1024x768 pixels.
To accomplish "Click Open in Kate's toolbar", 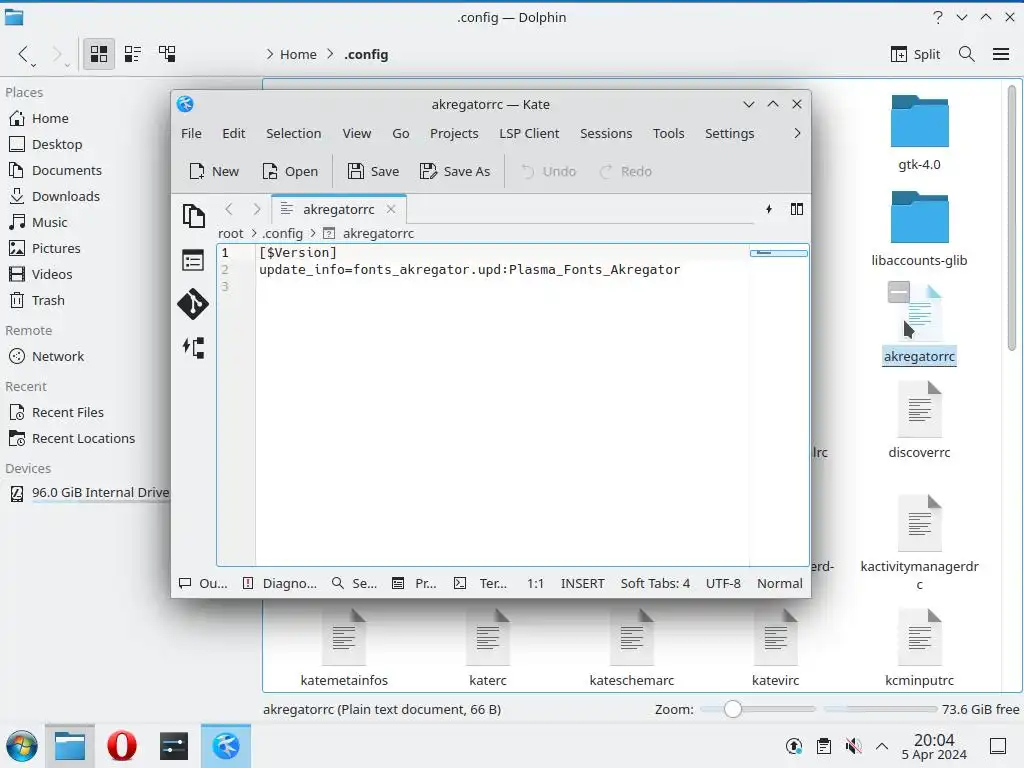I will [290, 171].
